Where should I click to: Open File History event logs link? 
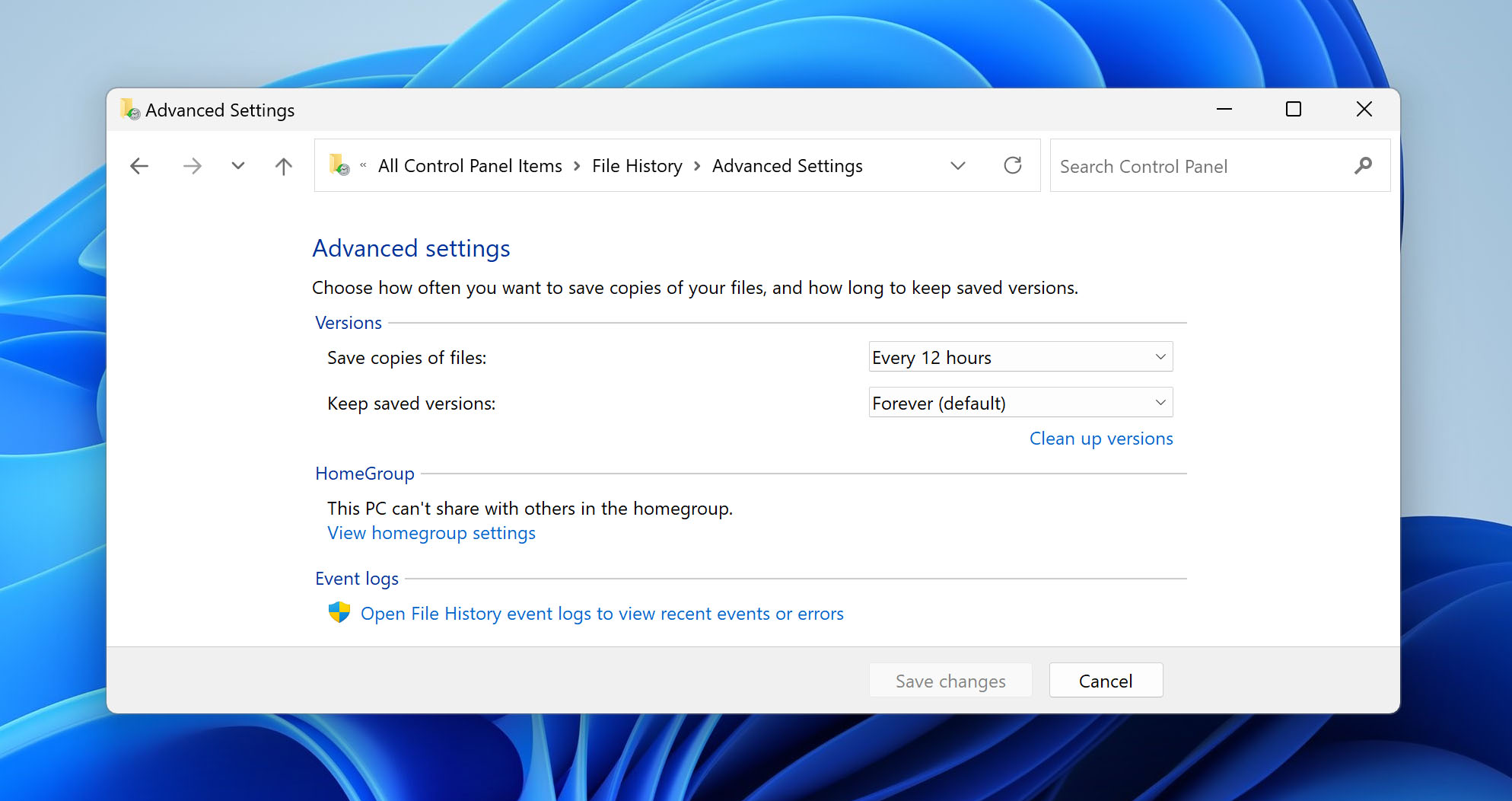pyautogui.click(x=602, y=614)
